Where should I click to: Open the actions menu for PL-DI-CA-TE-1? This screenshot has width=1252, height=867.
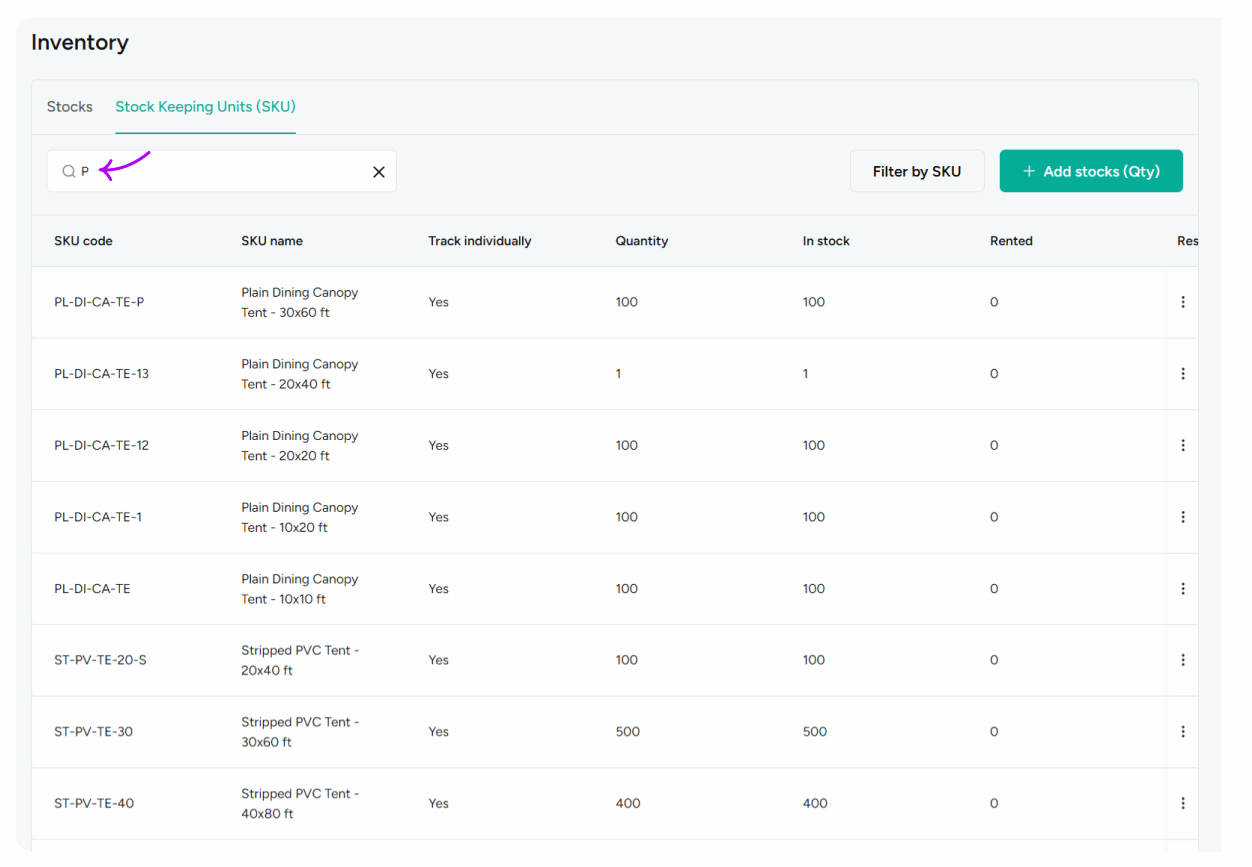(x=1183, y=517)
